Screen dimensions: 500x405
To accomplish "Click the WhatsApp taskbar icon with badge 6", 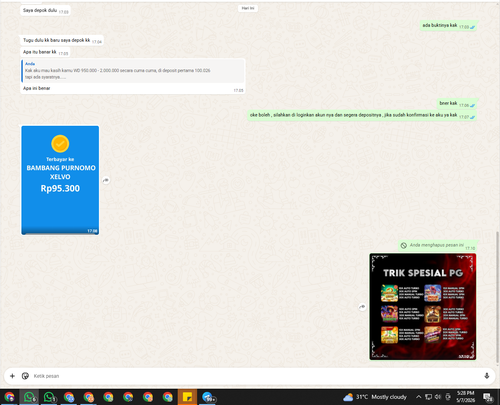I will point(30,397).
